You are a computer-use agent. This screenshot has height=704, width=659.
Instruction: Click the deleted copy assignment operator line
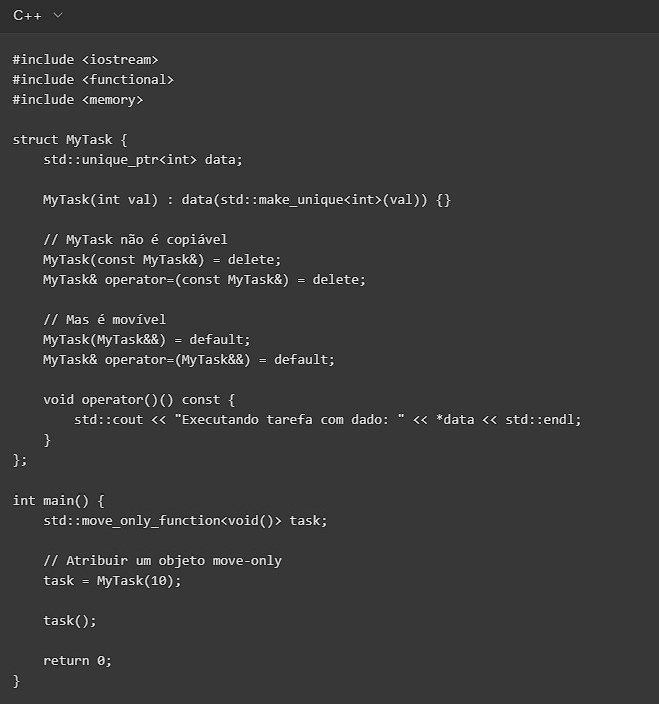click(204, 279)
